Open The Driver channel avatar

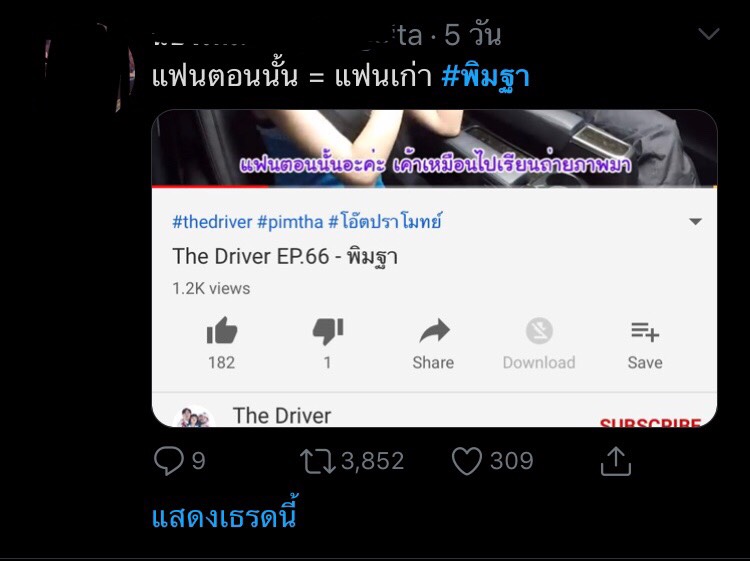193,416
